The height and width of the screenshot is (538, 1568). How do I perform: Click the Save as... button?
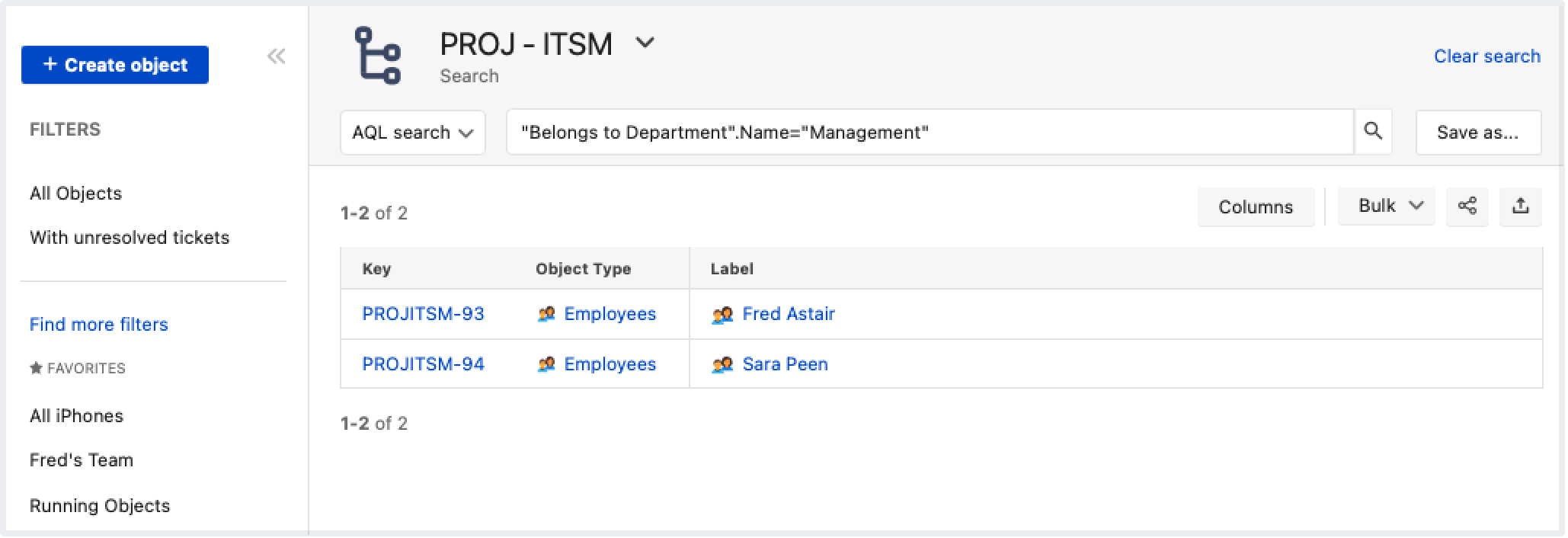coord(1477,133)
